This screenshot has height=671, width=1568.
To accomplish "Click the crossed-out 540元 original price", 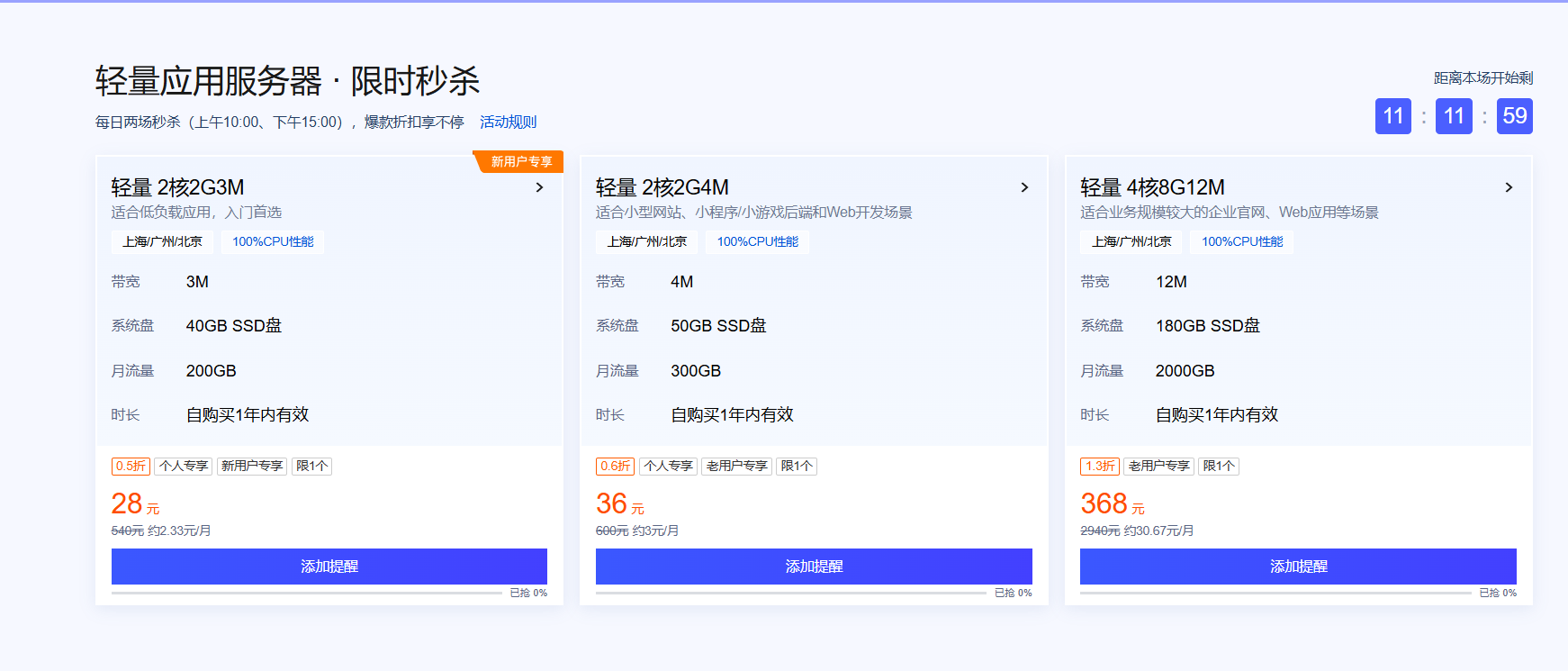I will click(128, 531).
